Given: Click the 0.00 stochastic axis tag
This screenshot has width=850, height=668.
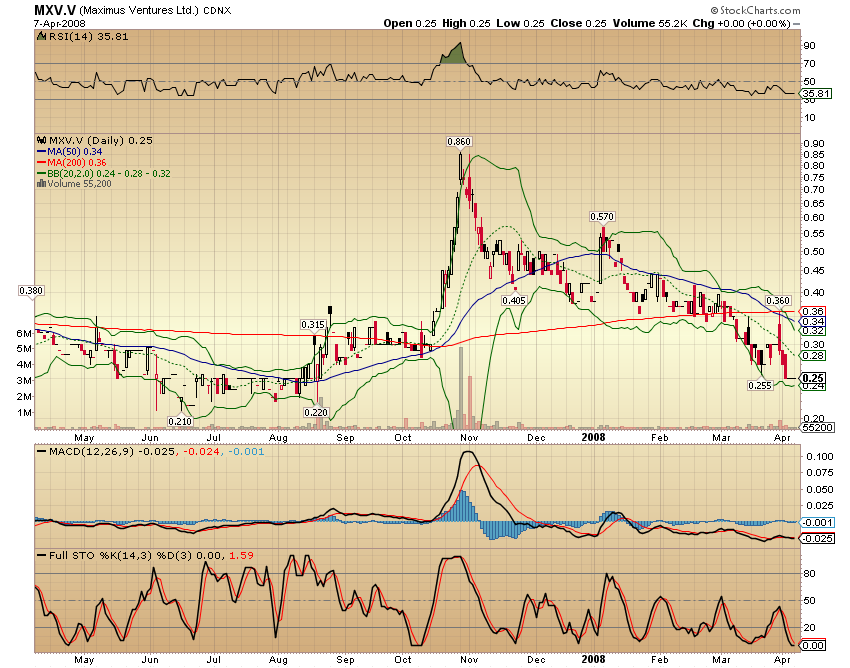Looking at the screenshot, I should [x=814, y=645].
